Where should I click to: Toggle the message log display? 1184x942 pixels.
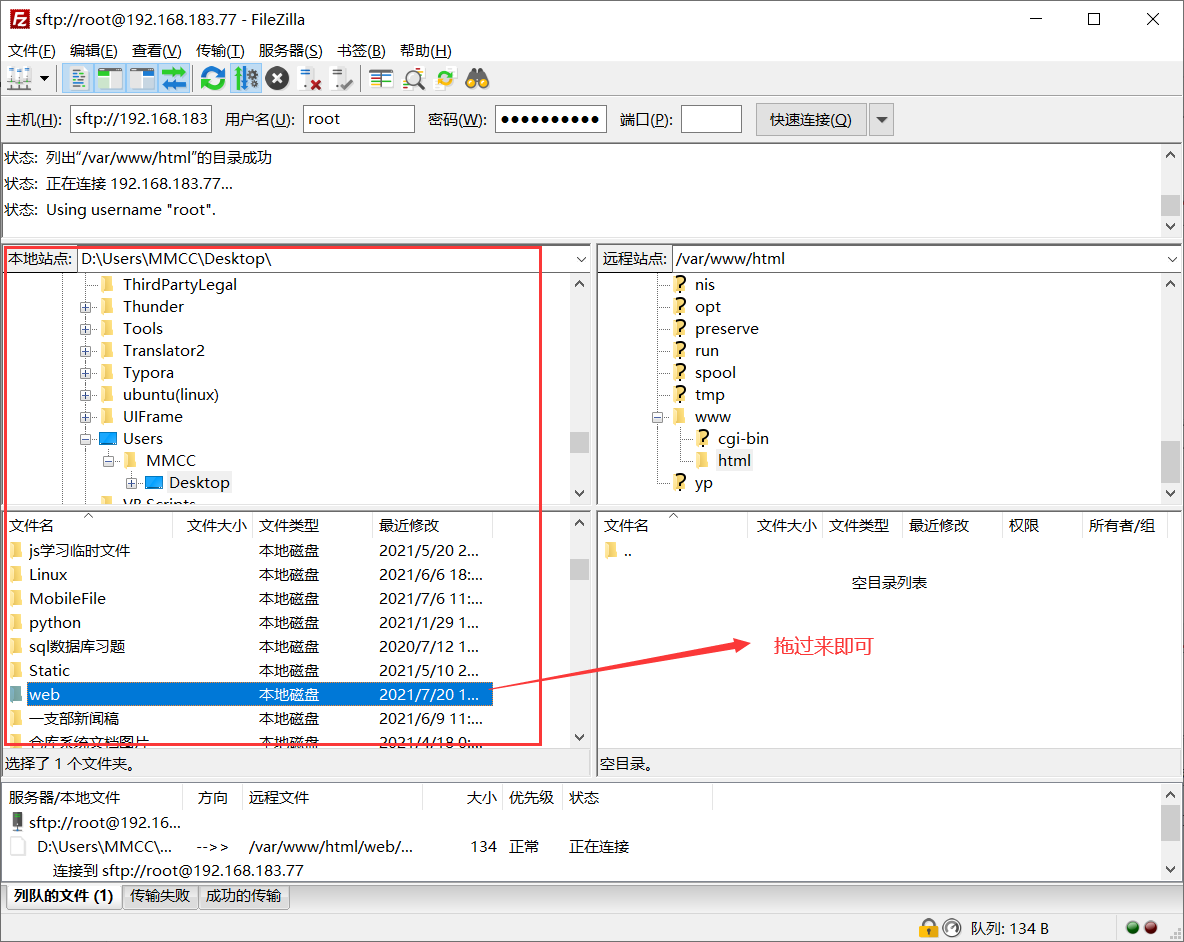click(78, 78)
